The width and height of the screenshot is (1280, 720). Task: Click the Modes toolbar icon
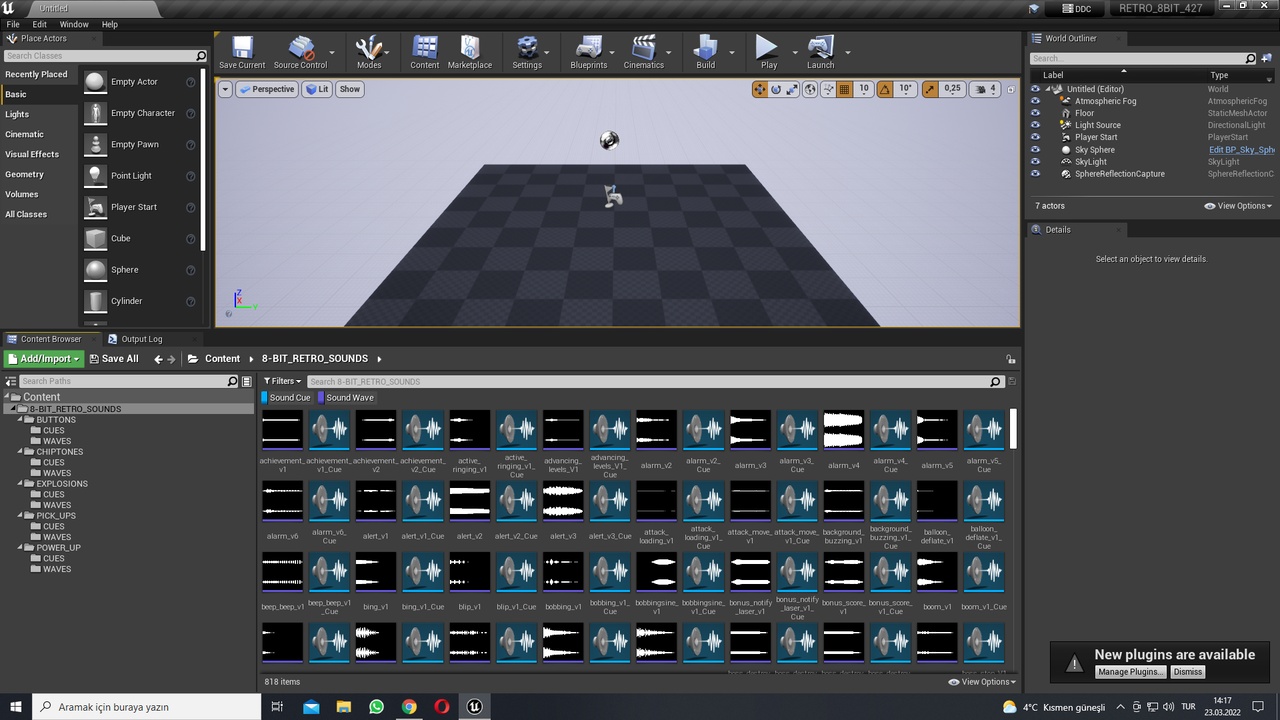[x=369, y=52]
